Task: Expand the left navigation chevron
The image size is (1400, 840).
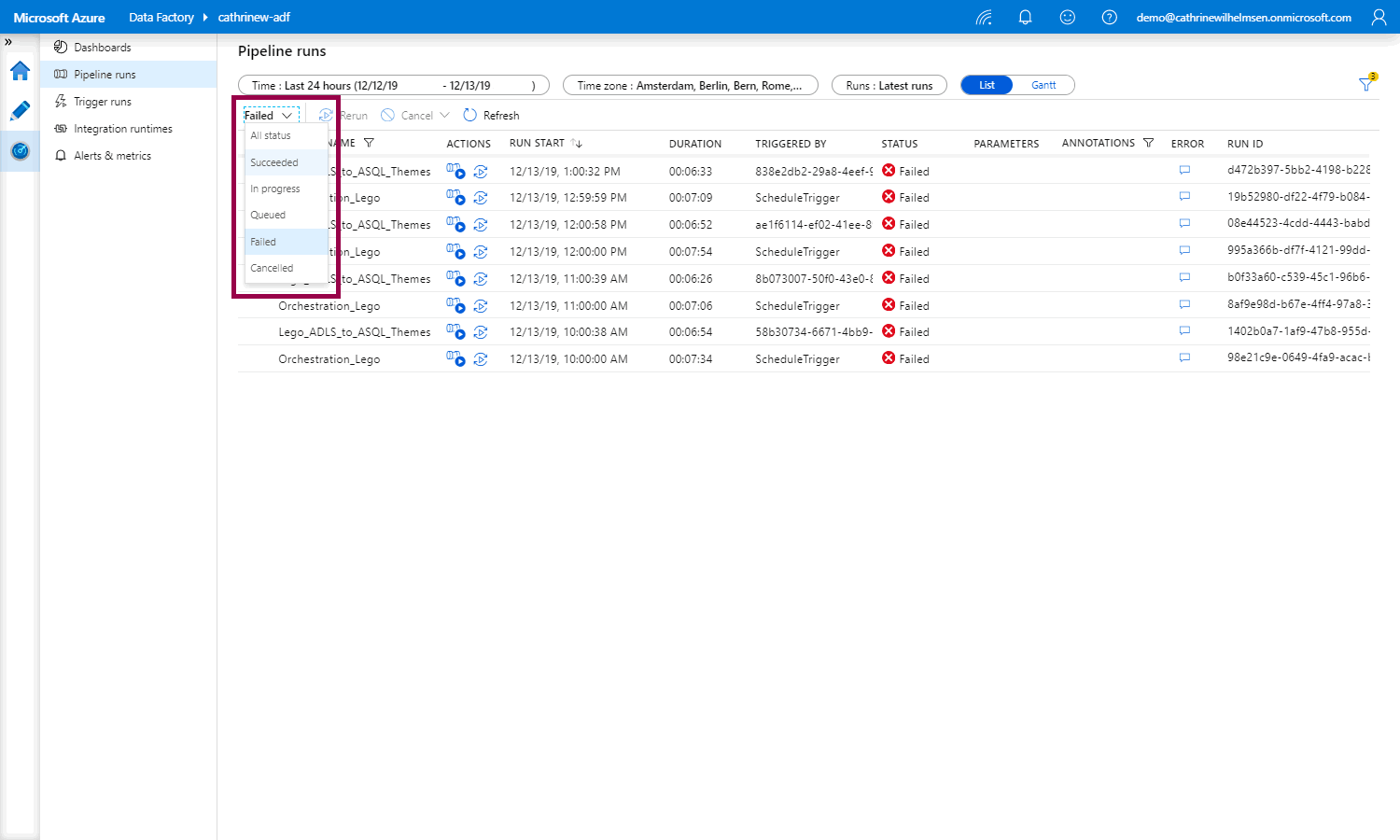Action: (8, 42)
